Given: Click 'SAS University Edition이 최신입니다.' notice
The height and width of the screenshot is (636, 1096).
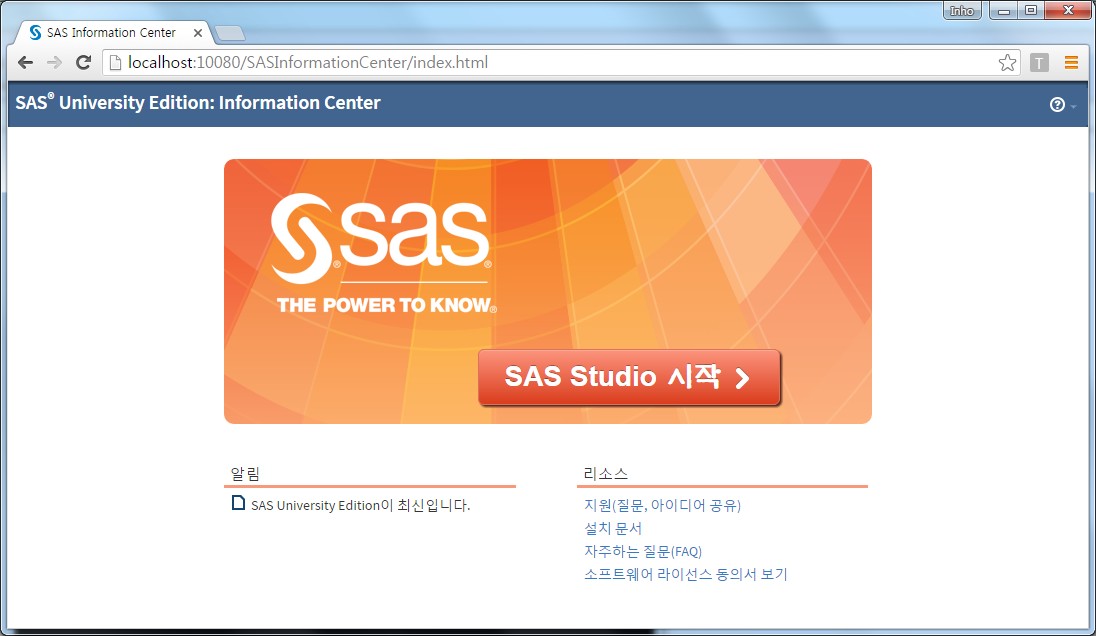Looking at the screenshot, I should coord(361,505).
